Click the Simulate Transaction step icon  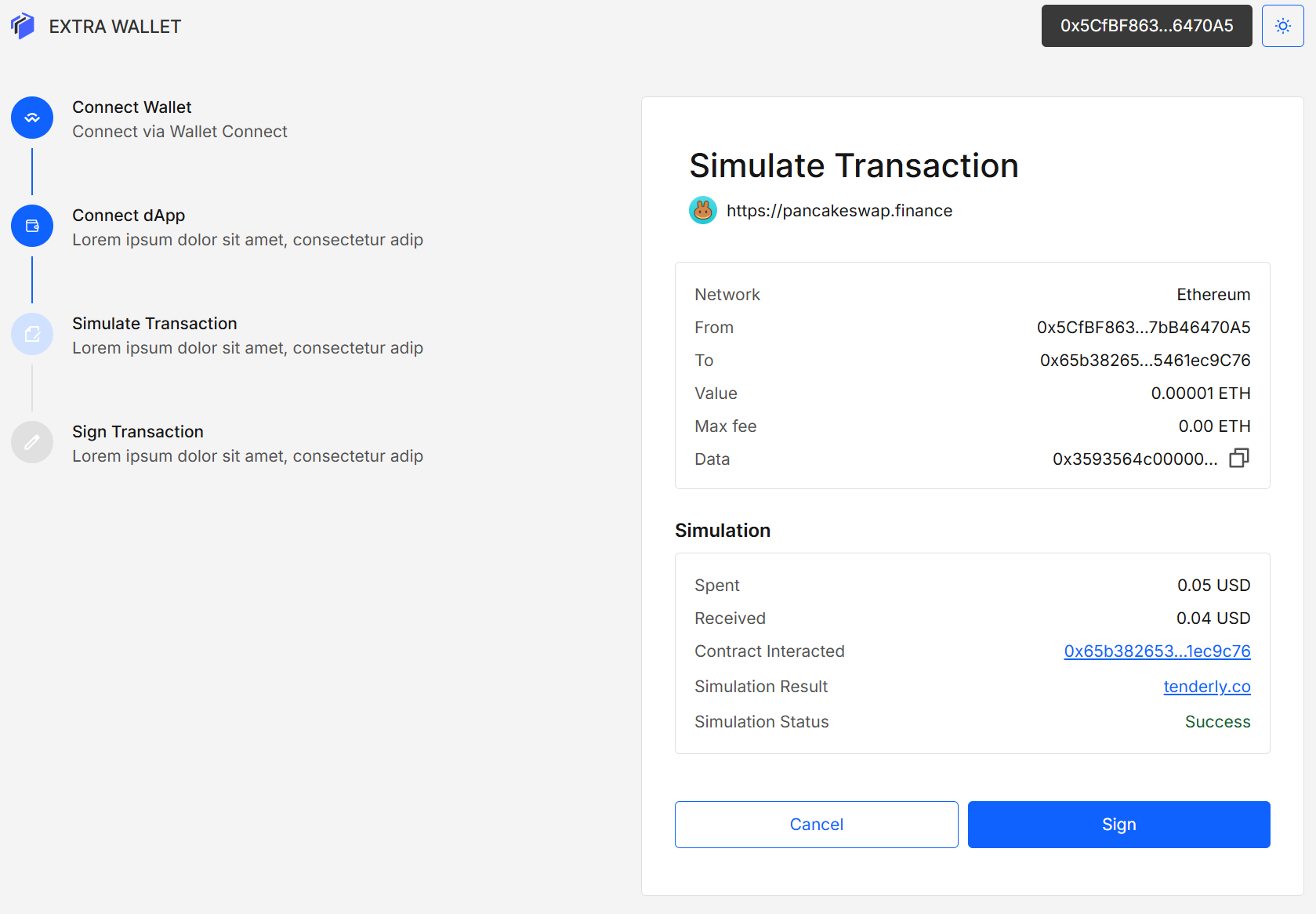click(32, 334)
